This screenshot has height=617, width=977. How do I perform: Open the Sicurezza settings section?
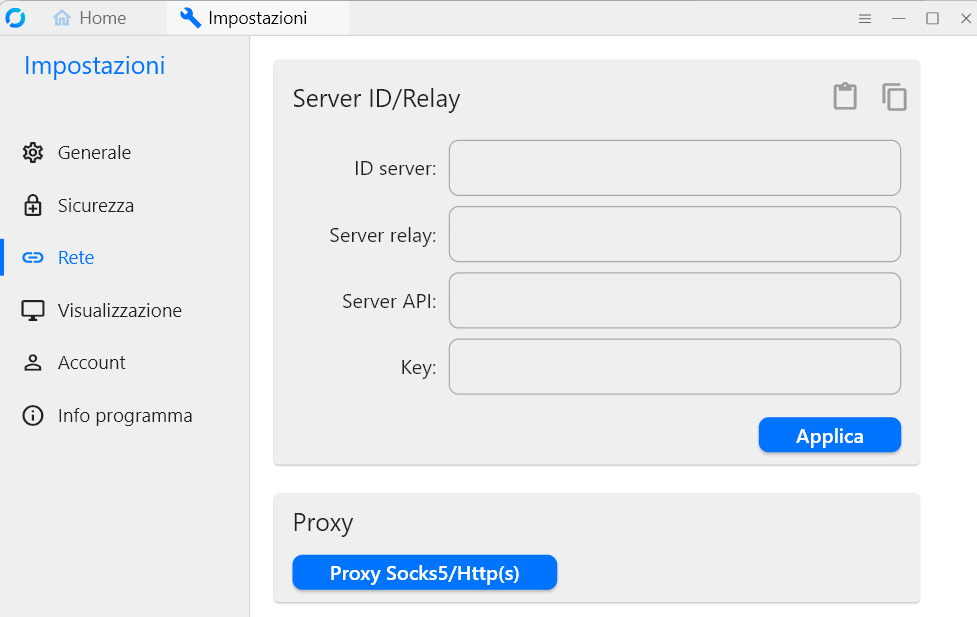point(125,205)
